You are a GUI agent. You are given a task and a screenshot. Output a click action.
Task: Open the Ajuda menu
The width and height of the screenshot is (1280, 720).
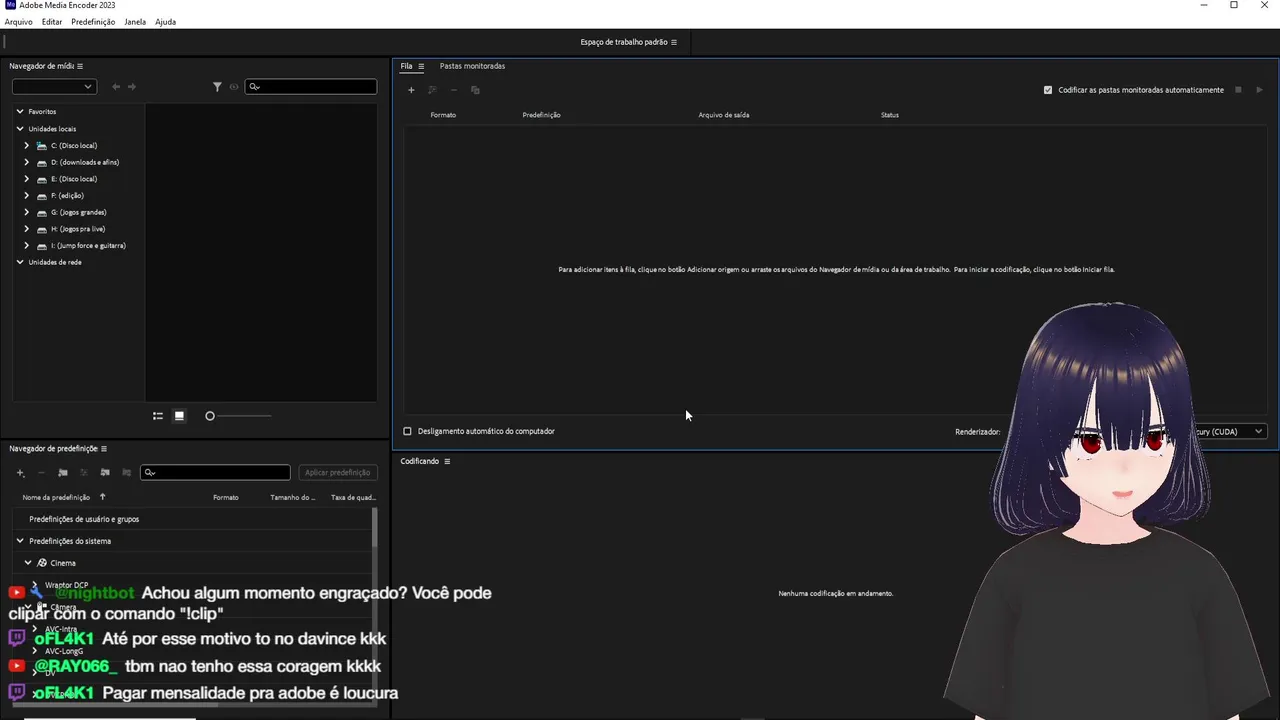pos(165,22)
